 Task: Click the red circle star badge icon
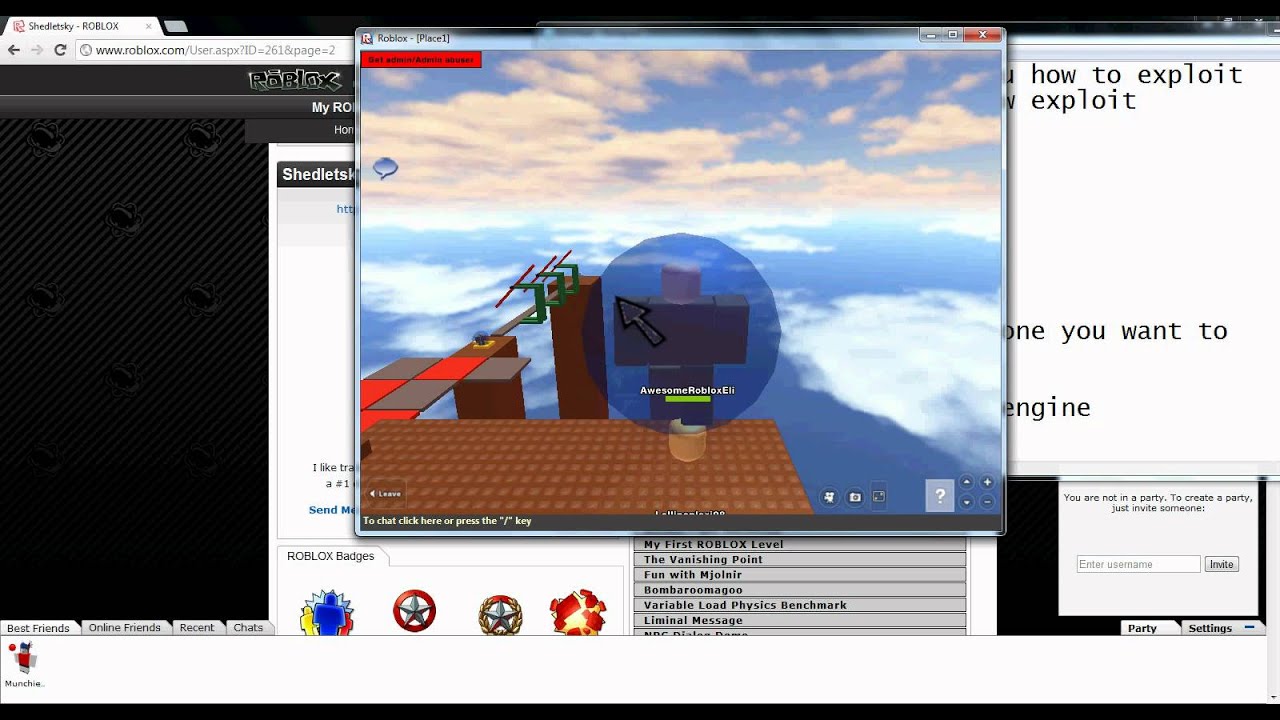[414, 610]
